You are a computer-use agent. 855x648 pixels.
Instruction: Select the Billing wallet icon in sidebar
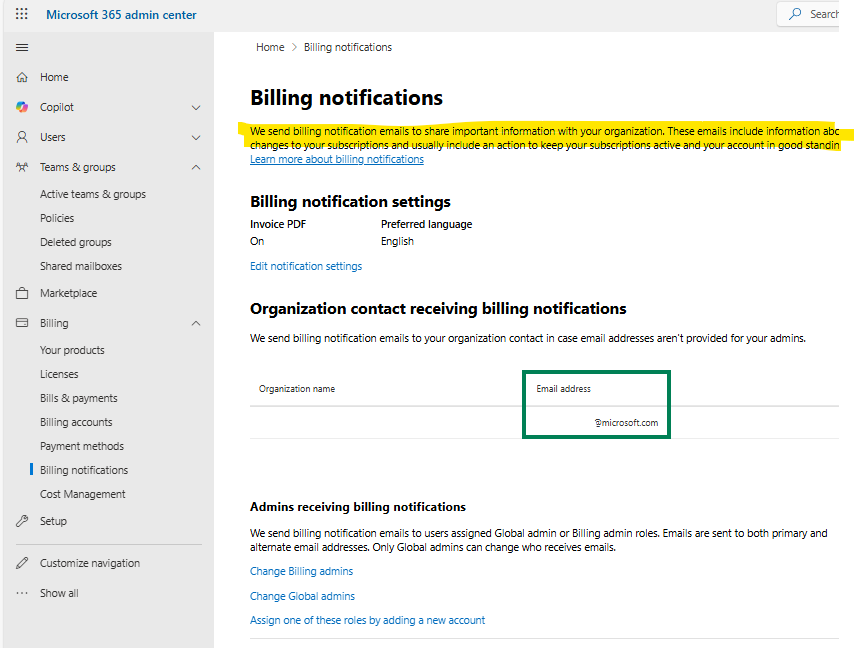[22, 322]
